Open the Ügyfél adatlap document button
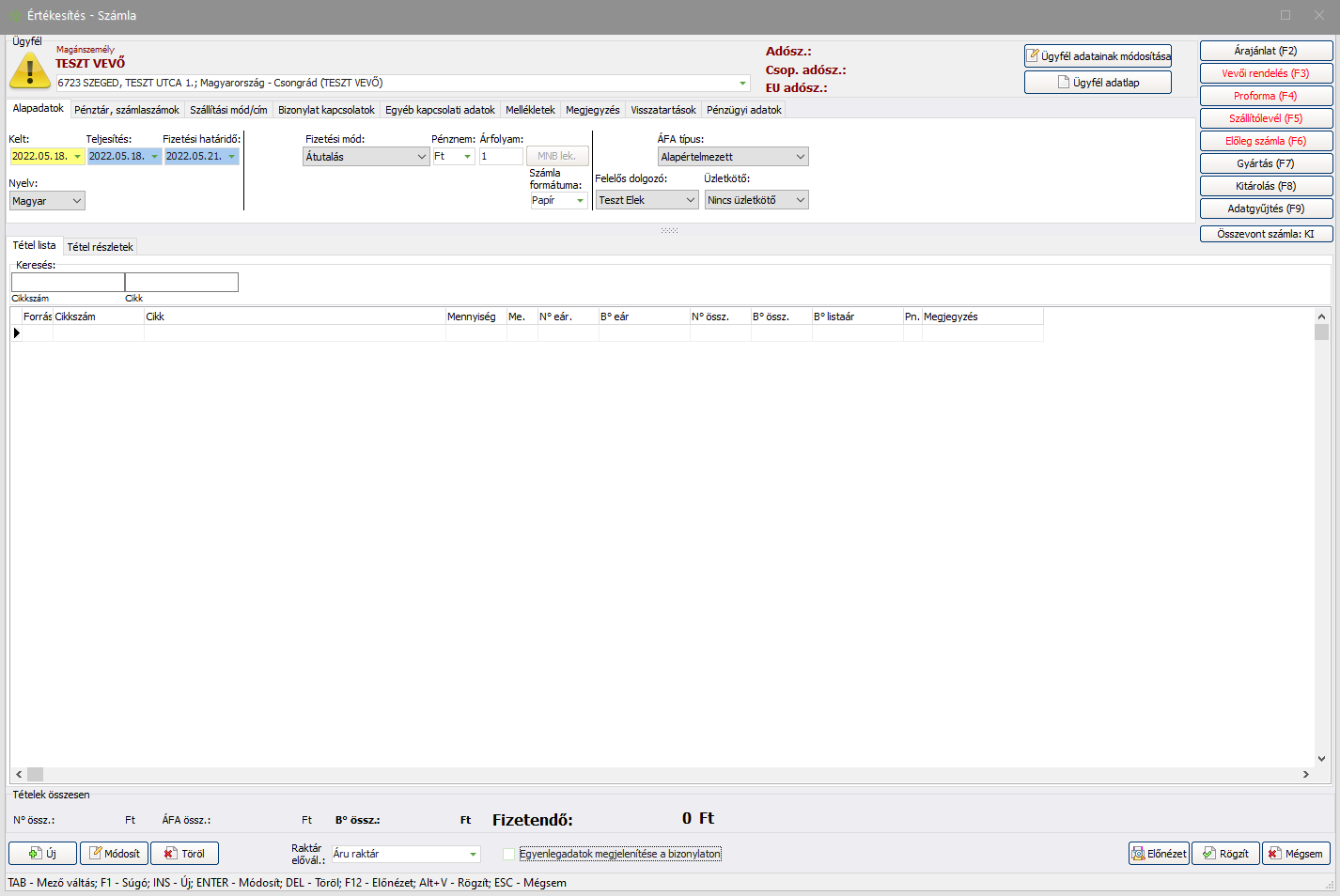 click(x=1097, y=83)
